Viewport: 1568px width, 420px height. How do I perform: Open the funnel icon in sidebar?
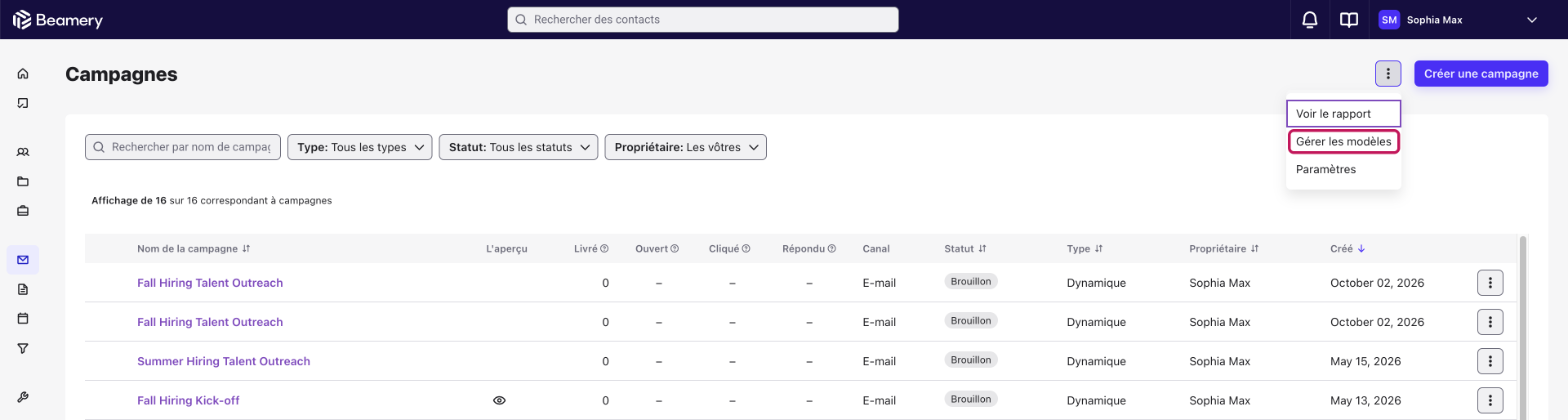coord(23,348)
